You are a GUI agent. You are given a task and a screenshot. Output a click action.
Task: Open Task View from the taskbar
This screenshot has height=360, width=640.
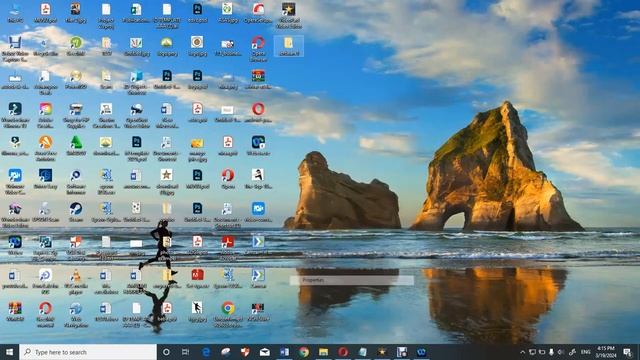(x=185, y=352)
